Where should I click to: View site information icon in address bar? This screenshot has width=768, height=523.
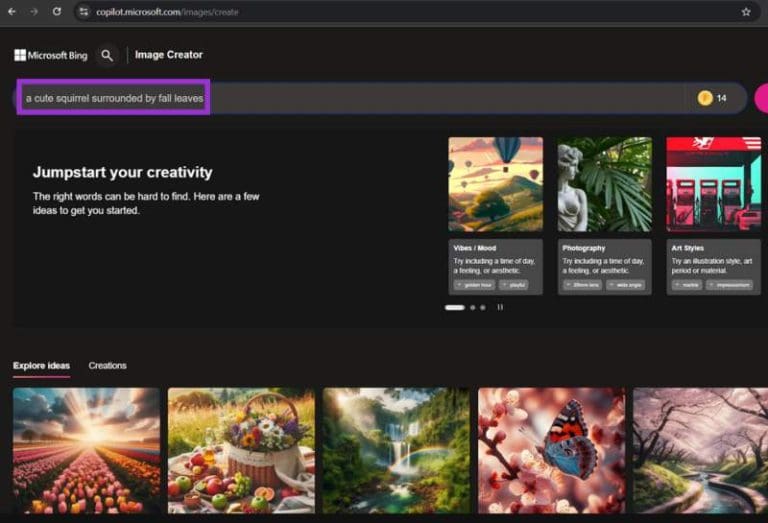[85, 12]
